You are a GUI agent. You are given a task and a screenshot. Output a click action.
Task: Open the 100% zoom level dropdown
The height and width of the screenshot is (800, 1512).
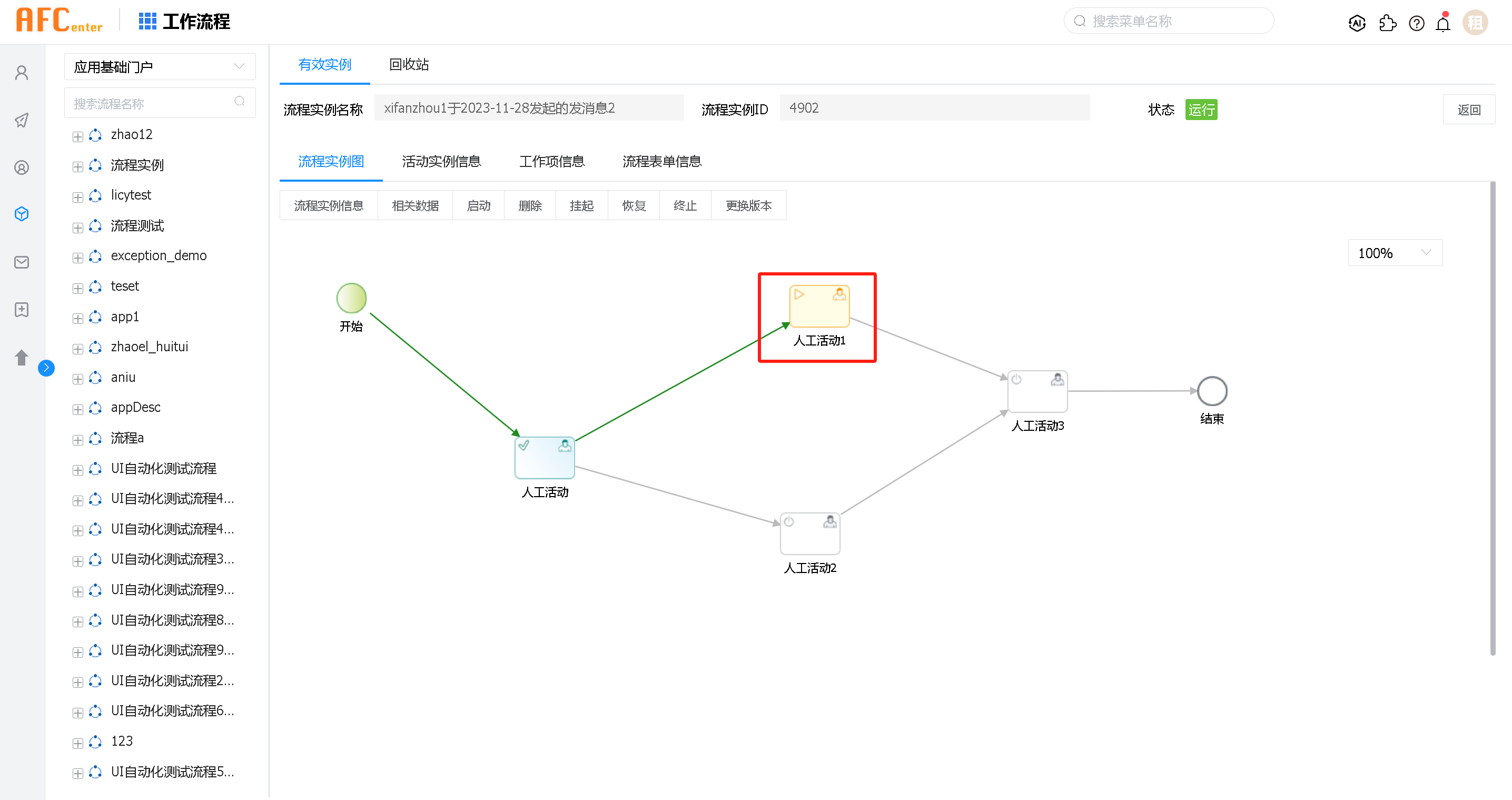1394,253
